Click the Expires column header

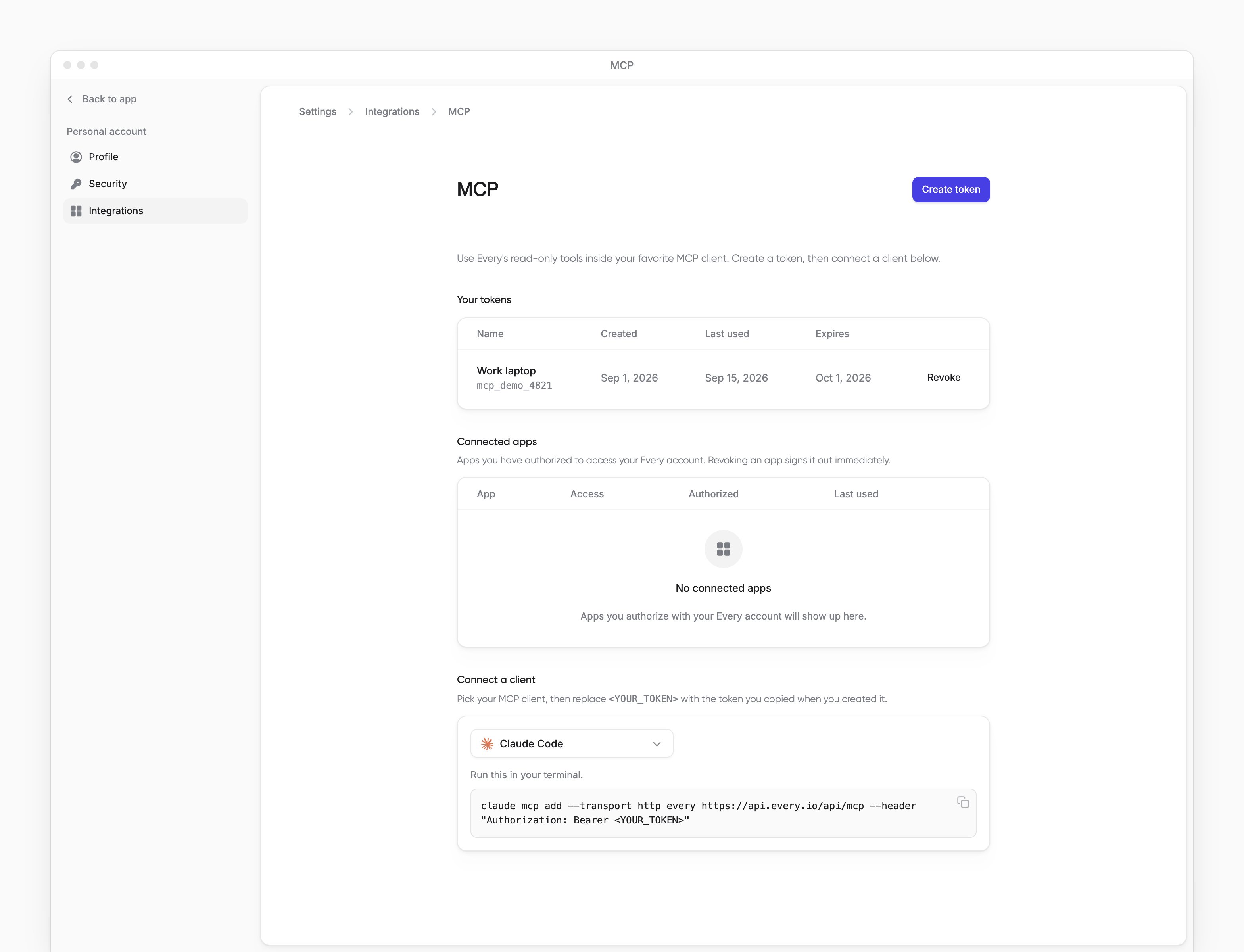(x=832, y=334)
